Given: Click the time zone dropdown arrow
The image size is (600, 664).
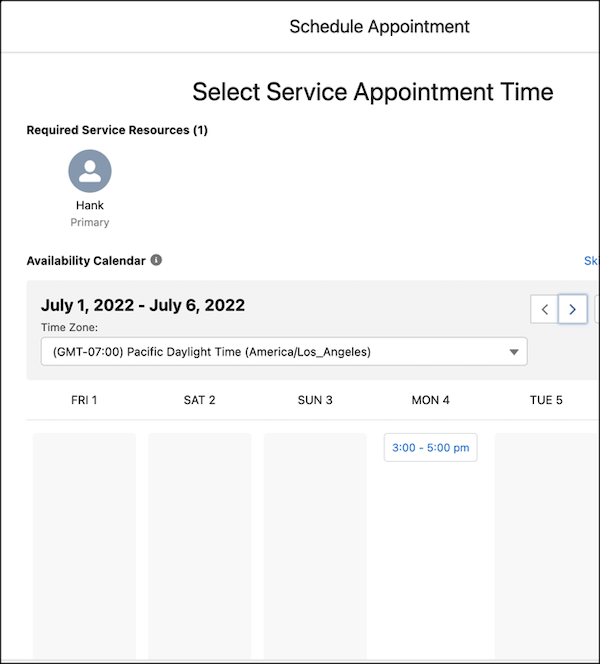Looking at the screenshot, I should click(x=514, y=352).
